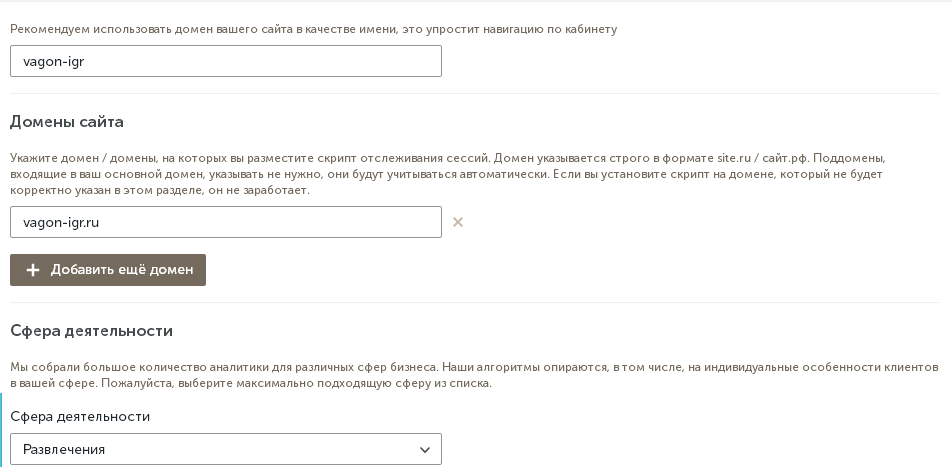This screenshot has height=467, width=952.
Task: Click the plus icon on add-domain button
Action: 33,270
